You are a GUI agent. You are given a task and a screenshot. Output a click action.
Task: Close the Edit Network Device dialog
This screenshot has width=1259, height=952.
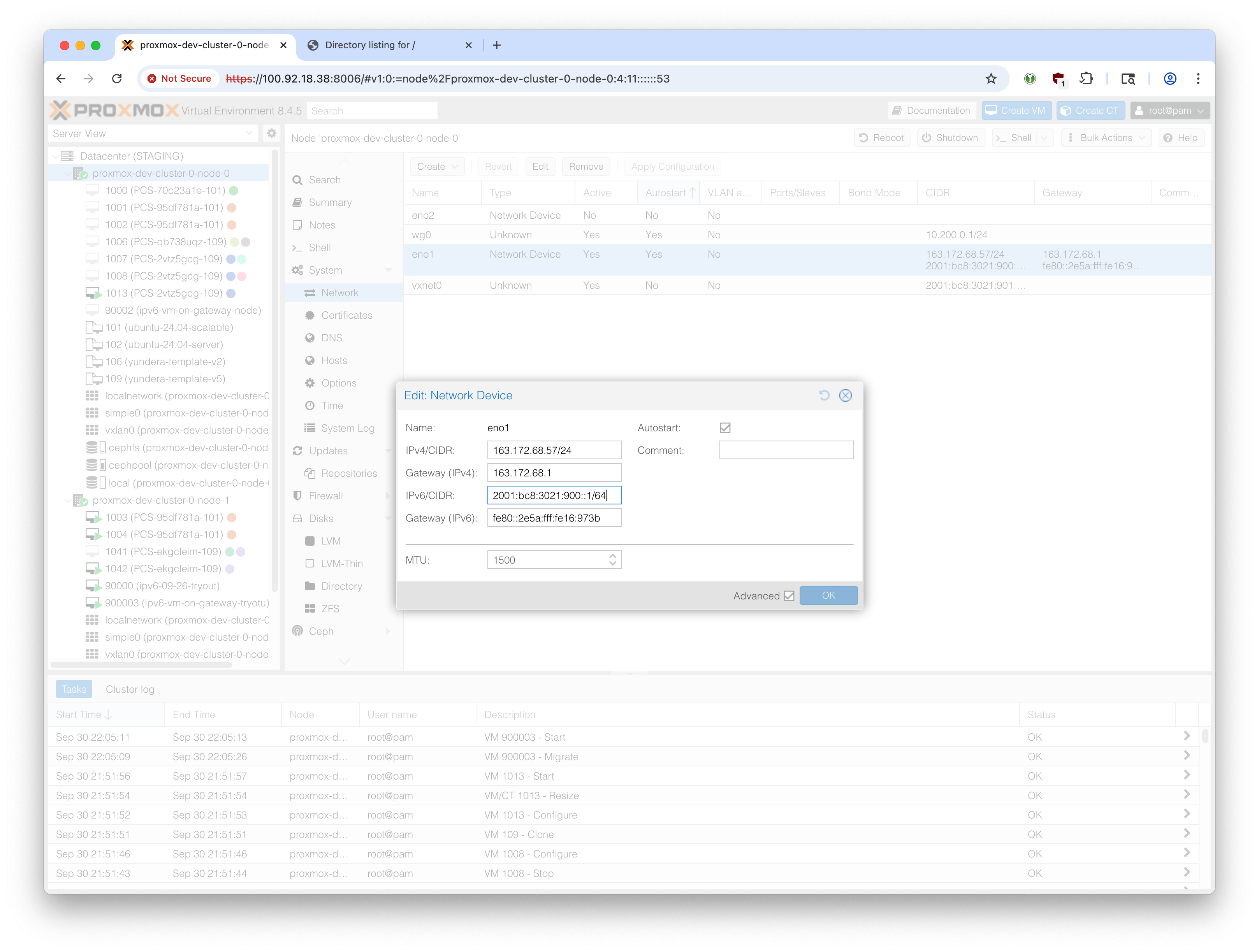pyautogui.click(x=845, y=395)
